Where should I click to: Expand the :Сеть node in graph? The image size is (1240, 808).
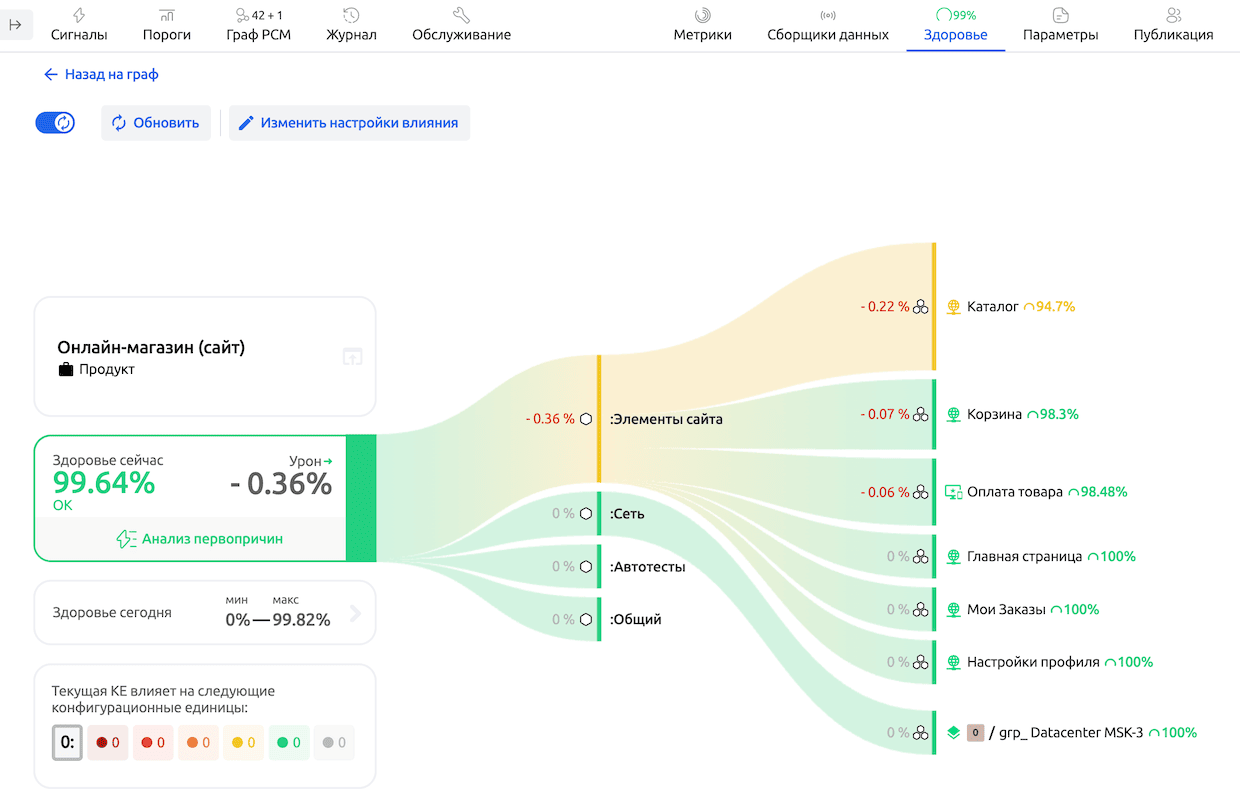pos(627,514)
